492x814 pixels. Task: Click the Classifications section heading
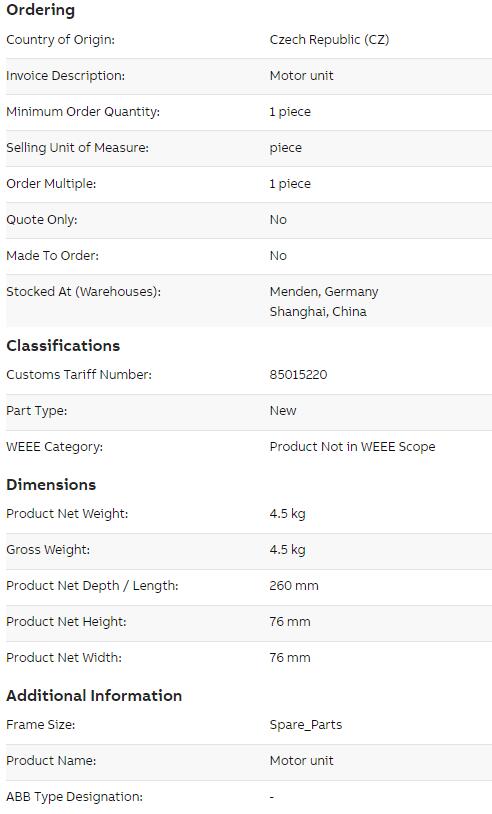pyautogui.click(x=63, y=346)
